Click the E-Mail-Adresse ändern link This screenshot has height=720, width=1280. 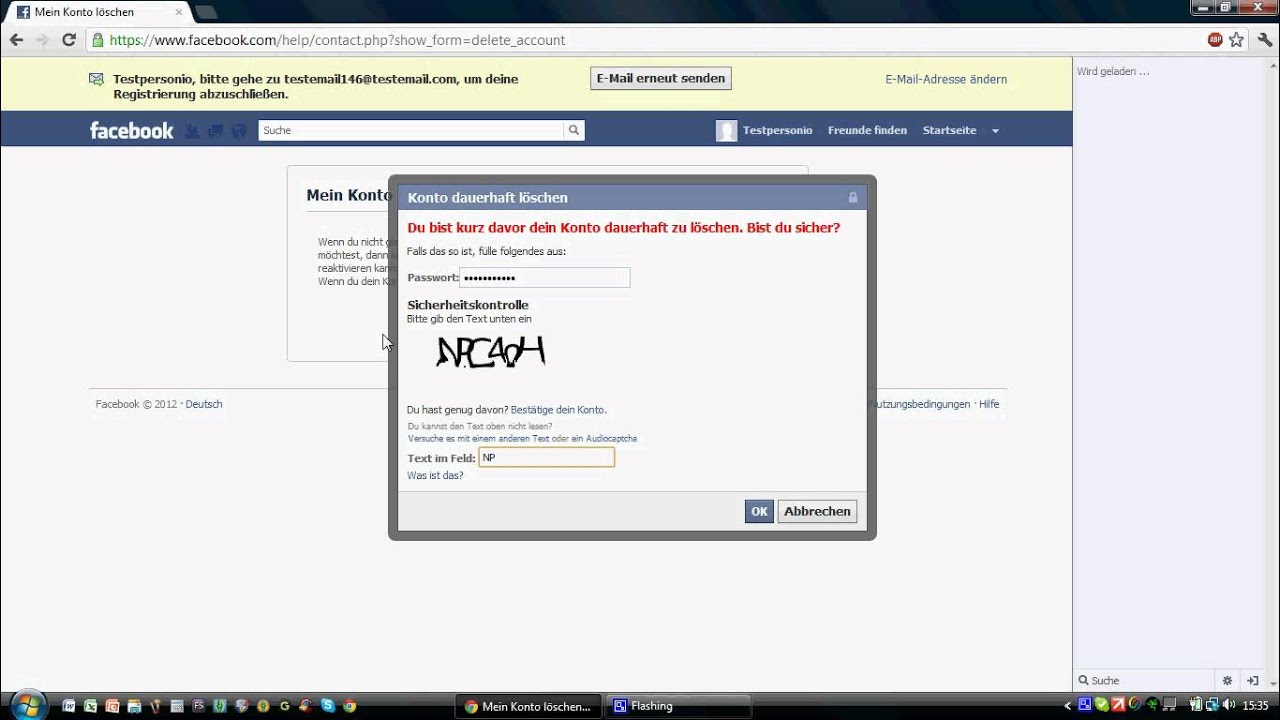point(946,79)
